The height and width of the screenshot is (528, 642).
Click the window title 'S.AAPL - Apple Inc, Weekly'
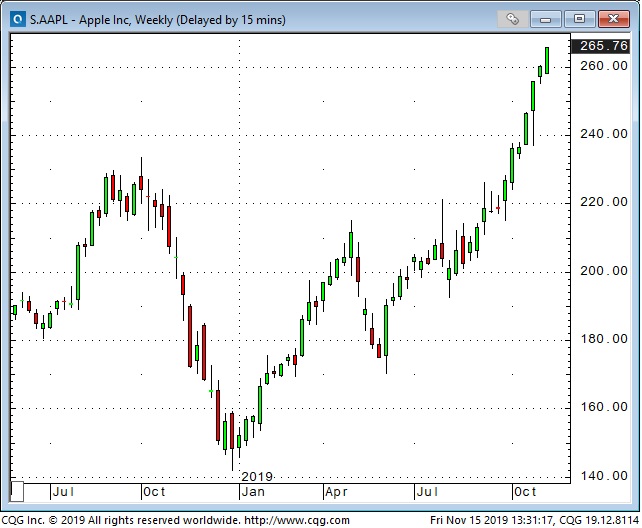click(x=102, y=20)
